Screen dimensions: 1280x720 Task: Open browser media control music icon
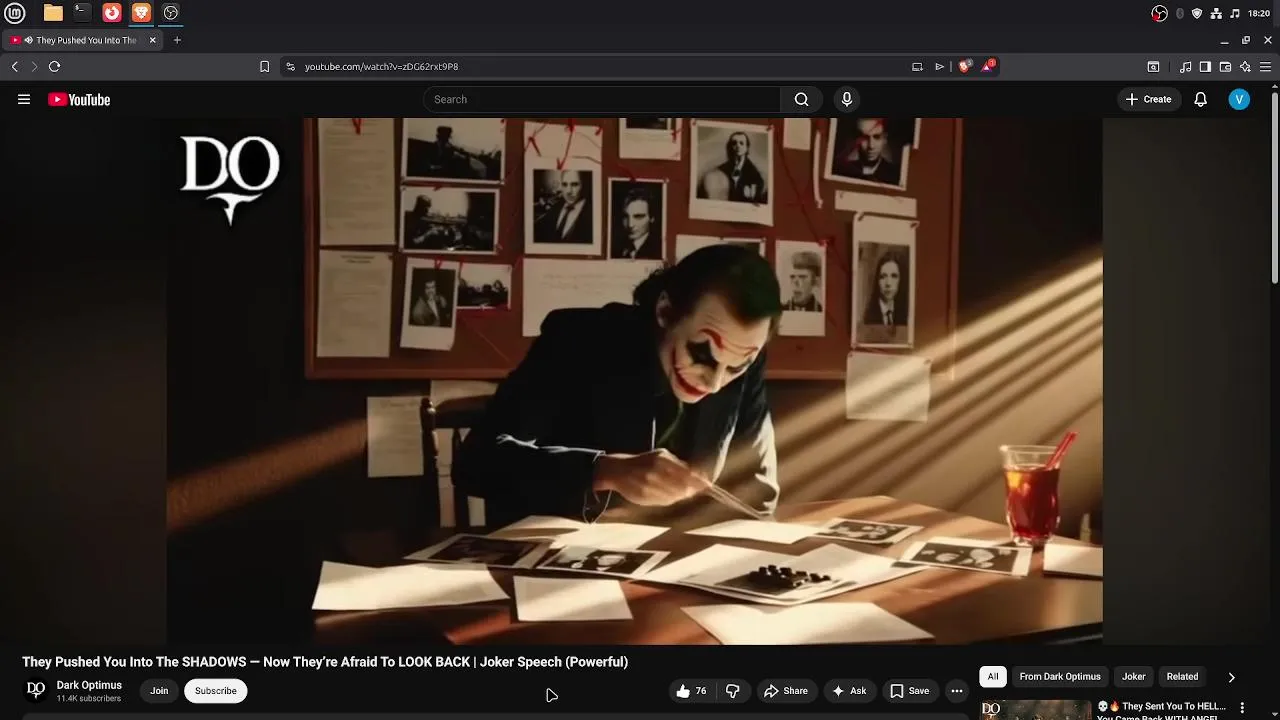pyautogui.click(x=1185, y=66)
